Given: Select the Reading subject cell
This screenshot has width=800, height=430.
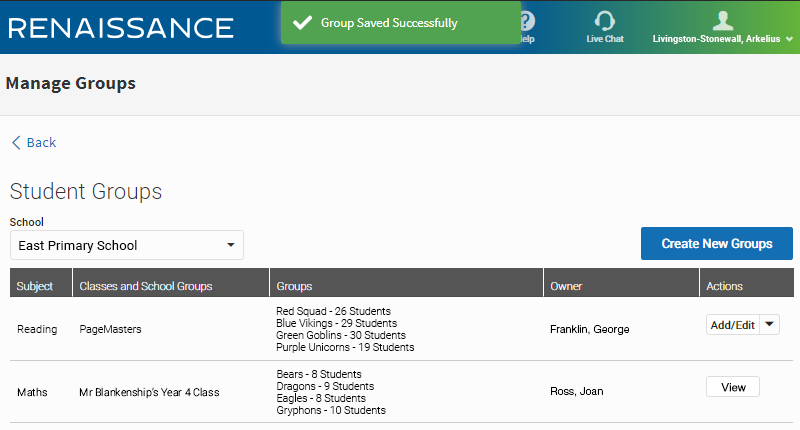Looking at the screenshot, I should [37, 329].
